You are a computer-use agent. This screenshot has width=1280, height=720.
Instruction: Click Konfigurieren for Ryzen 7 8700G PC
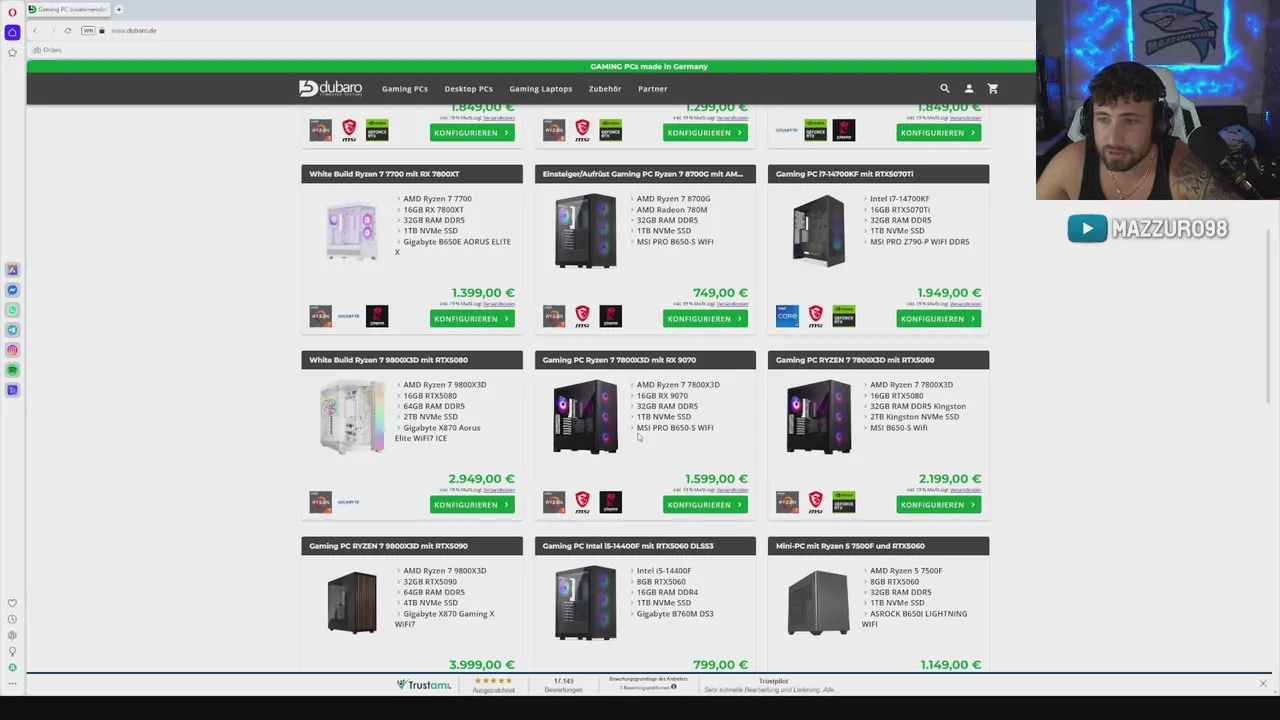705,318
